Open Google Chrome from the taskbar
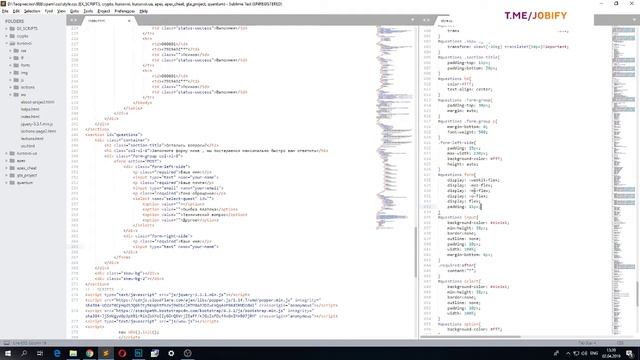640x360 pixels. coord(89,353)
